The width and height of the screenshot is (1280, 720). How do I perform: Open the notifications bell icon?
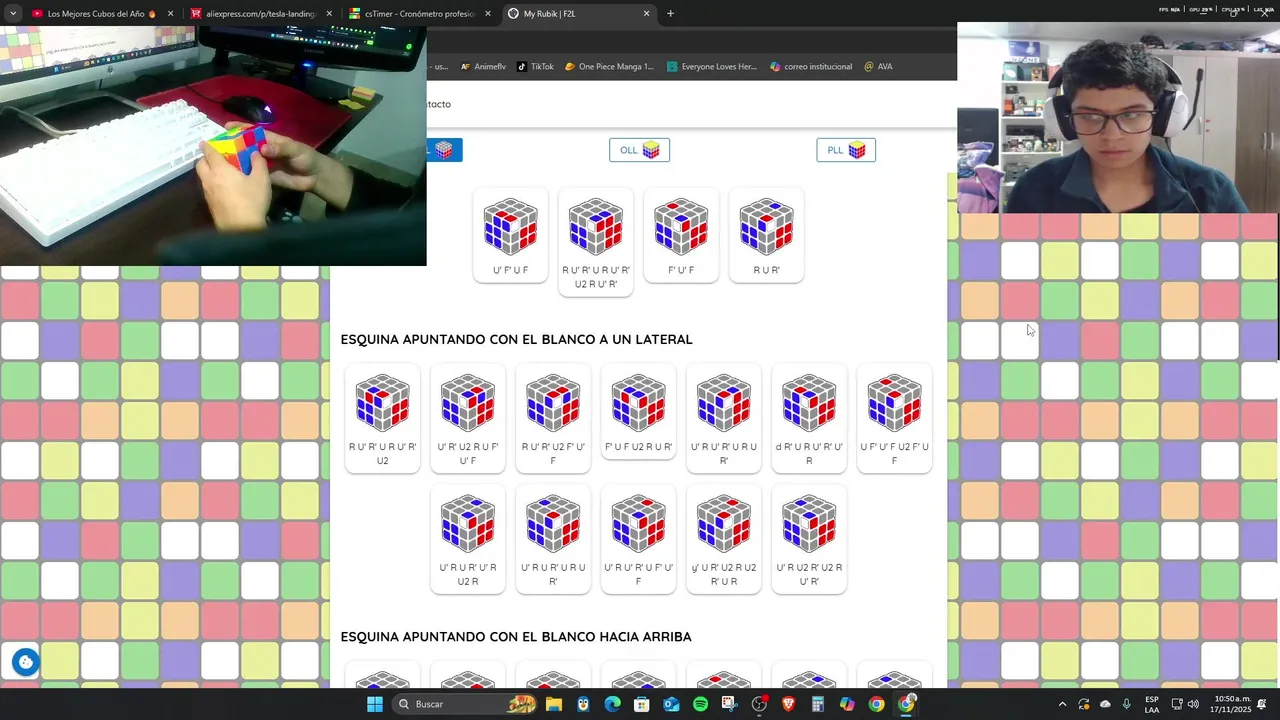coord(1262,704)
